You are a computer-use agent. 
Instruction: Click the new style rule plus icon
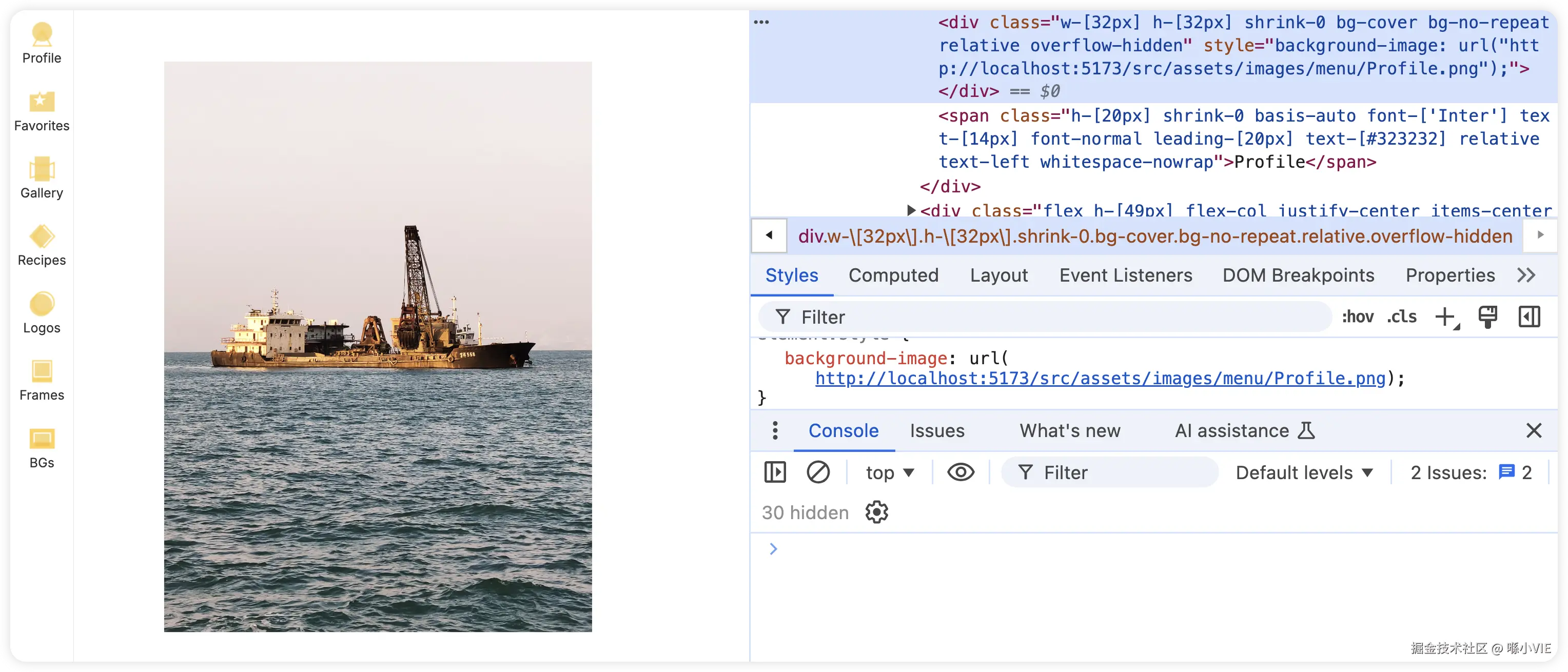coord(1445,317)
